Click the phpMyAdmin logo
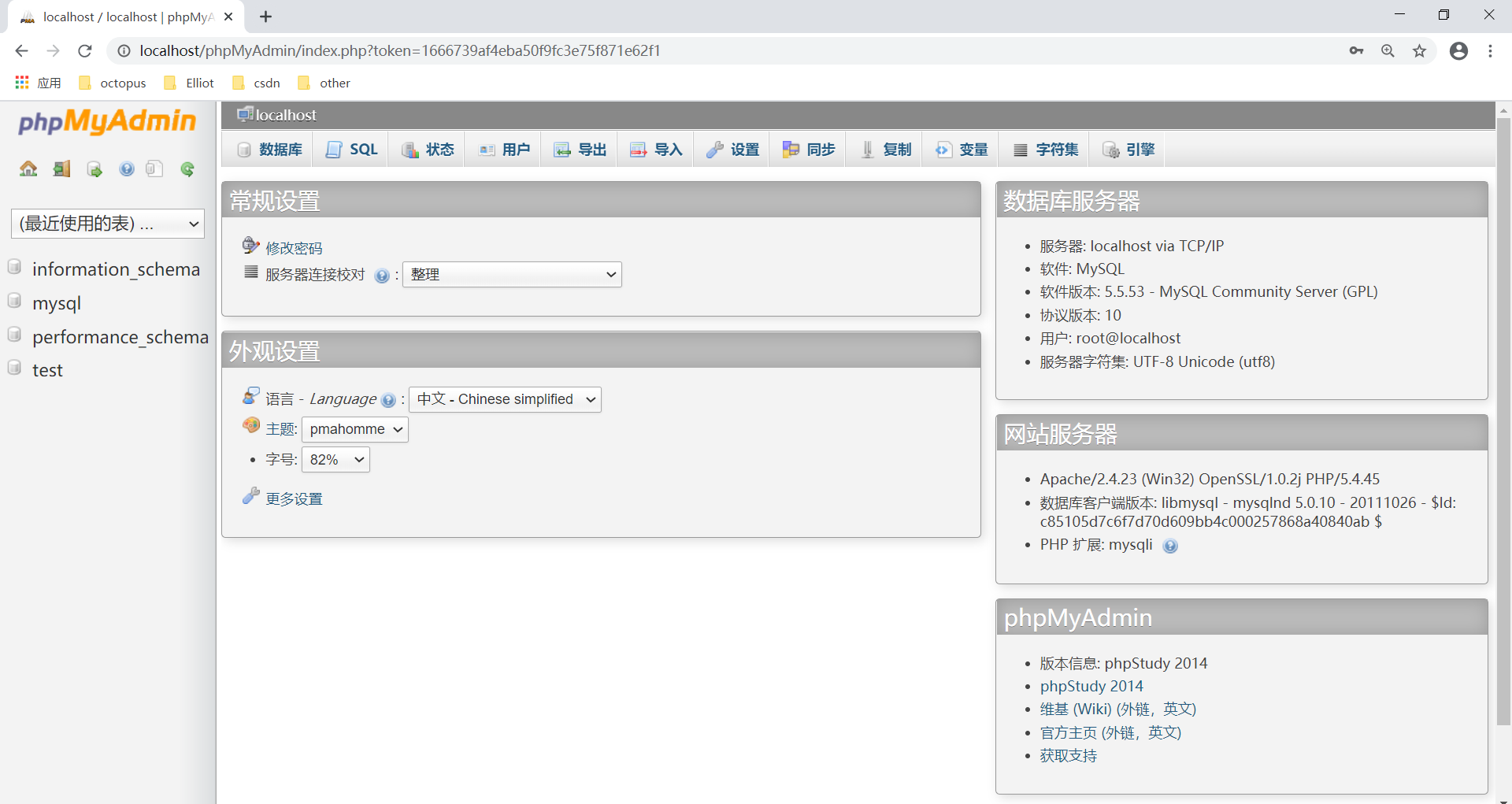Image resolution: width=1512 pixels, height=804 pixels. click(107, 121)
